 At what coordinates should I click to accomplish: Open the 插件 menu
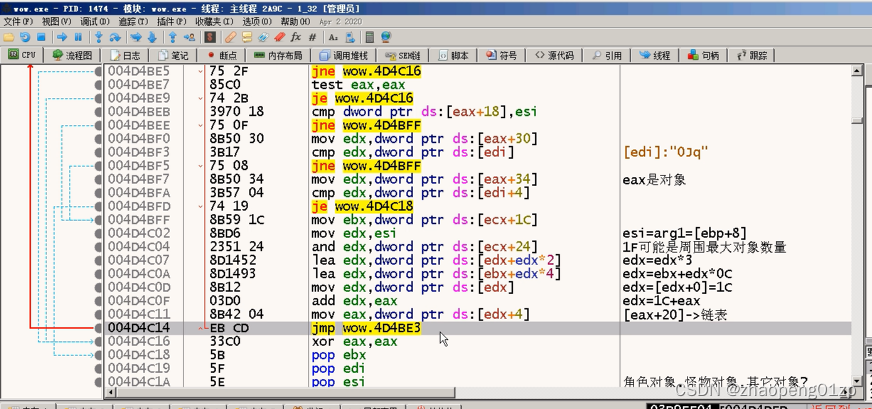click(x=171, y=22)
